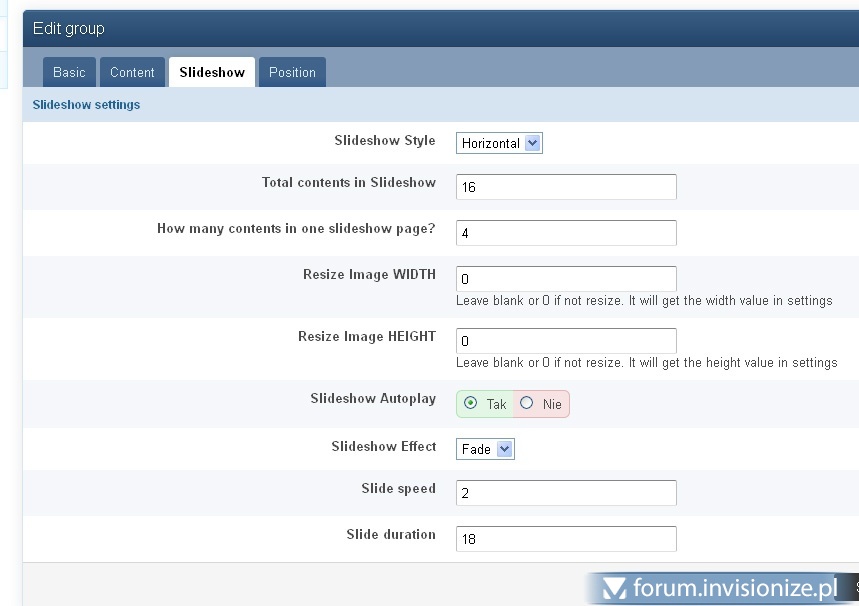This screenshot has height=606, width=859.
Task: Select the Slide speed text box
Action: point(566,493)
